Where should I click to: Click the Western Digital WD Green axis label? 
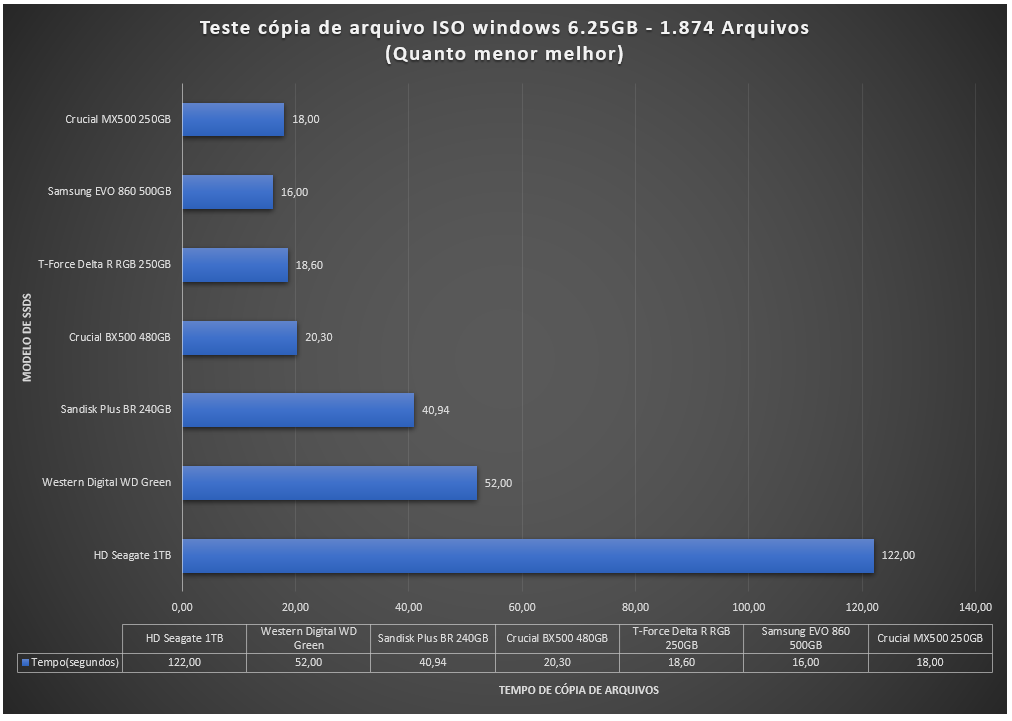point(106,483)
